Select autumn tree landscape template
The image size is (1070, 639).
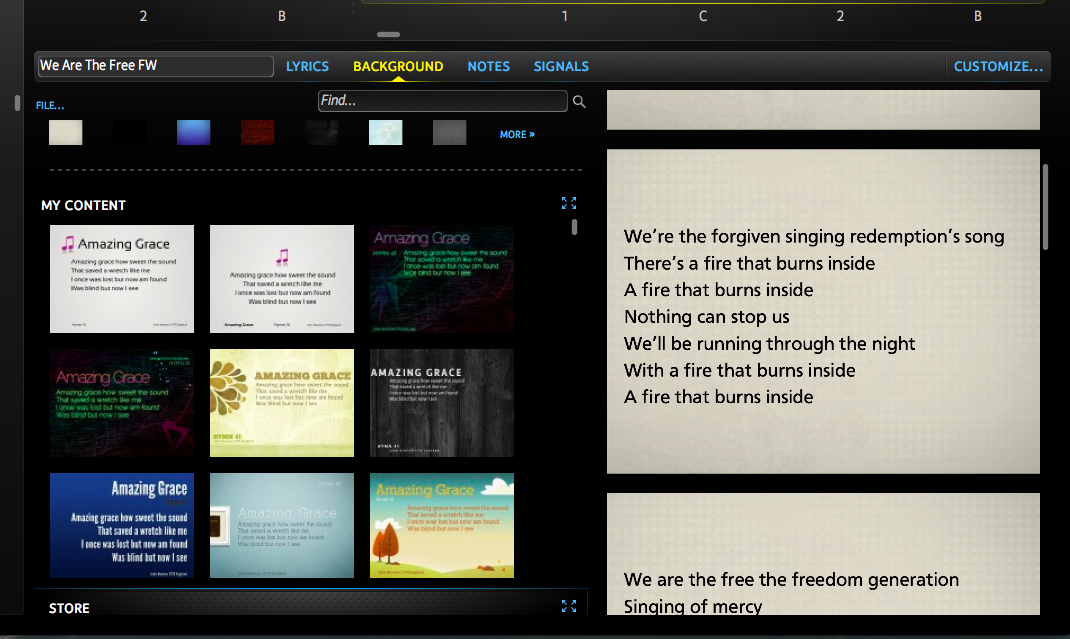click(x=442, y=526)
